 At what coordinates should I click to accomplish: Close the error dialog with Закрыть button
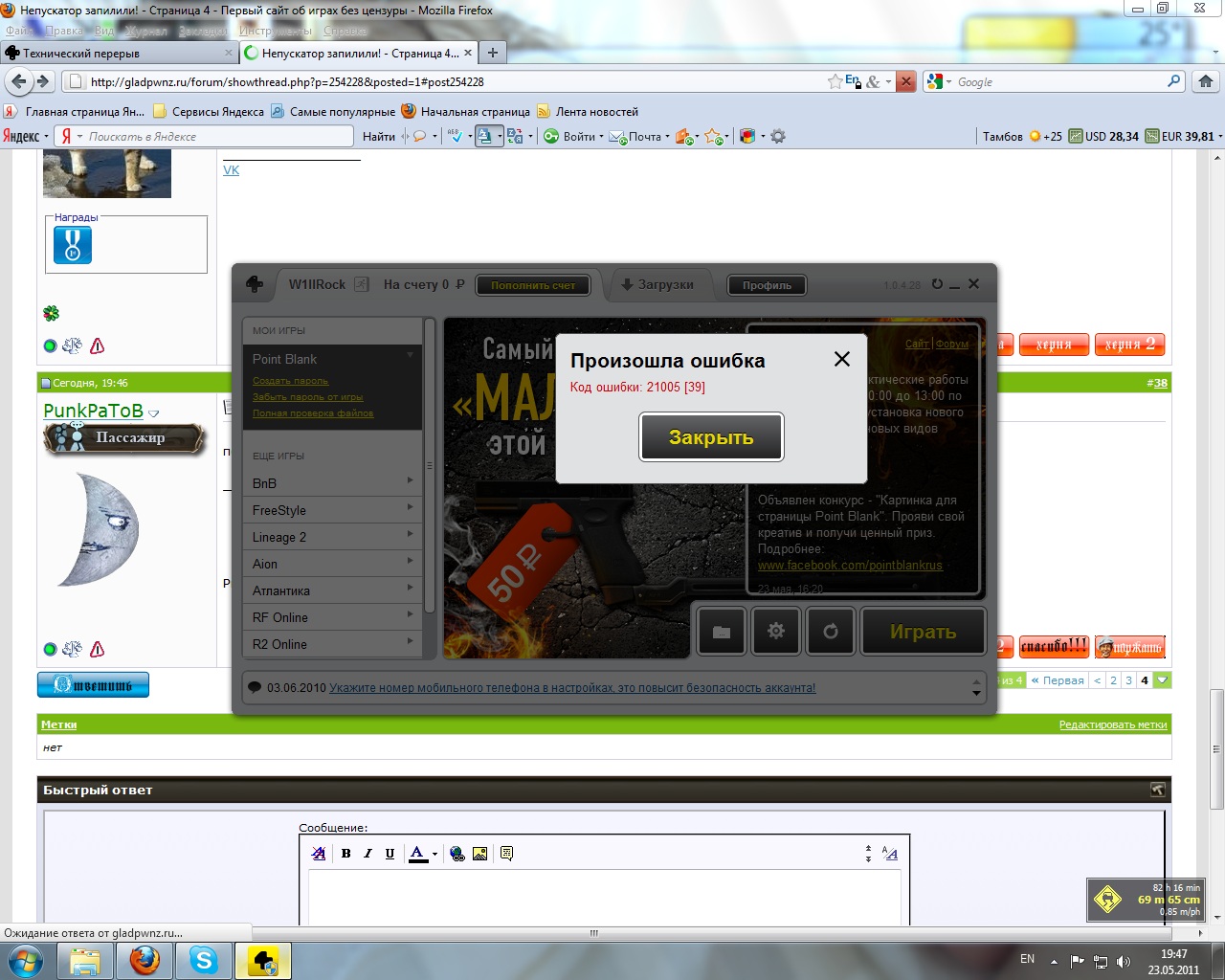(x=711, y=437)
